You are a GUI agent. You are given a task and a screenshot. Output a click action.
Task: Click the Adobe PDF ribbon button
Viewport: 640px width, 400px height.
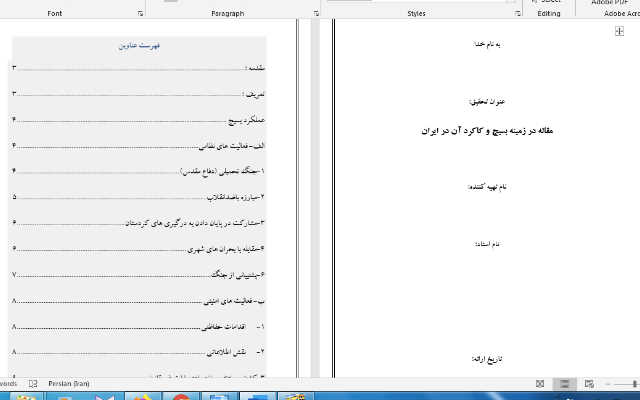click(x=608, y=2)
